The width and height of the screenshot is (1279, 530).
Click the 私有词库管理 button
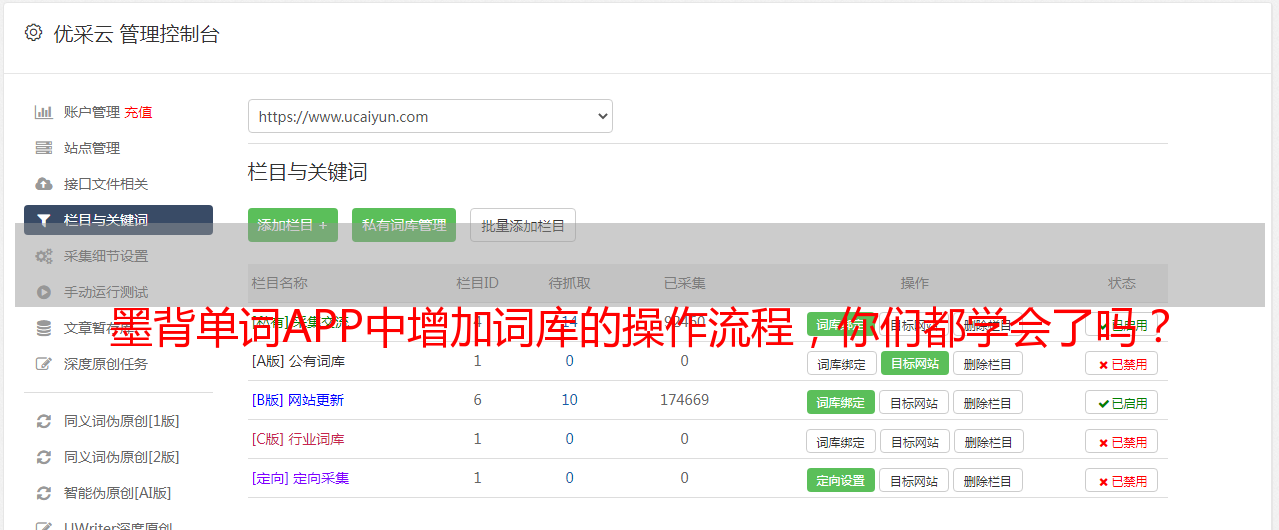click(x=404, y=225)
